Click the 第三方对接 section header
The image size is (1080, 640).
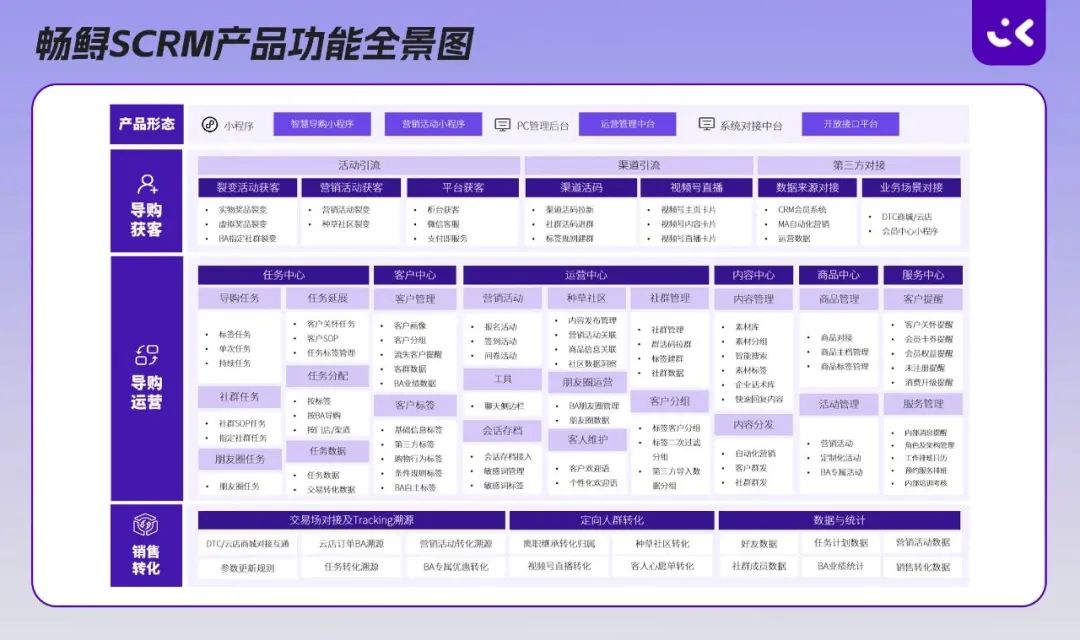(x=859, y=165)
